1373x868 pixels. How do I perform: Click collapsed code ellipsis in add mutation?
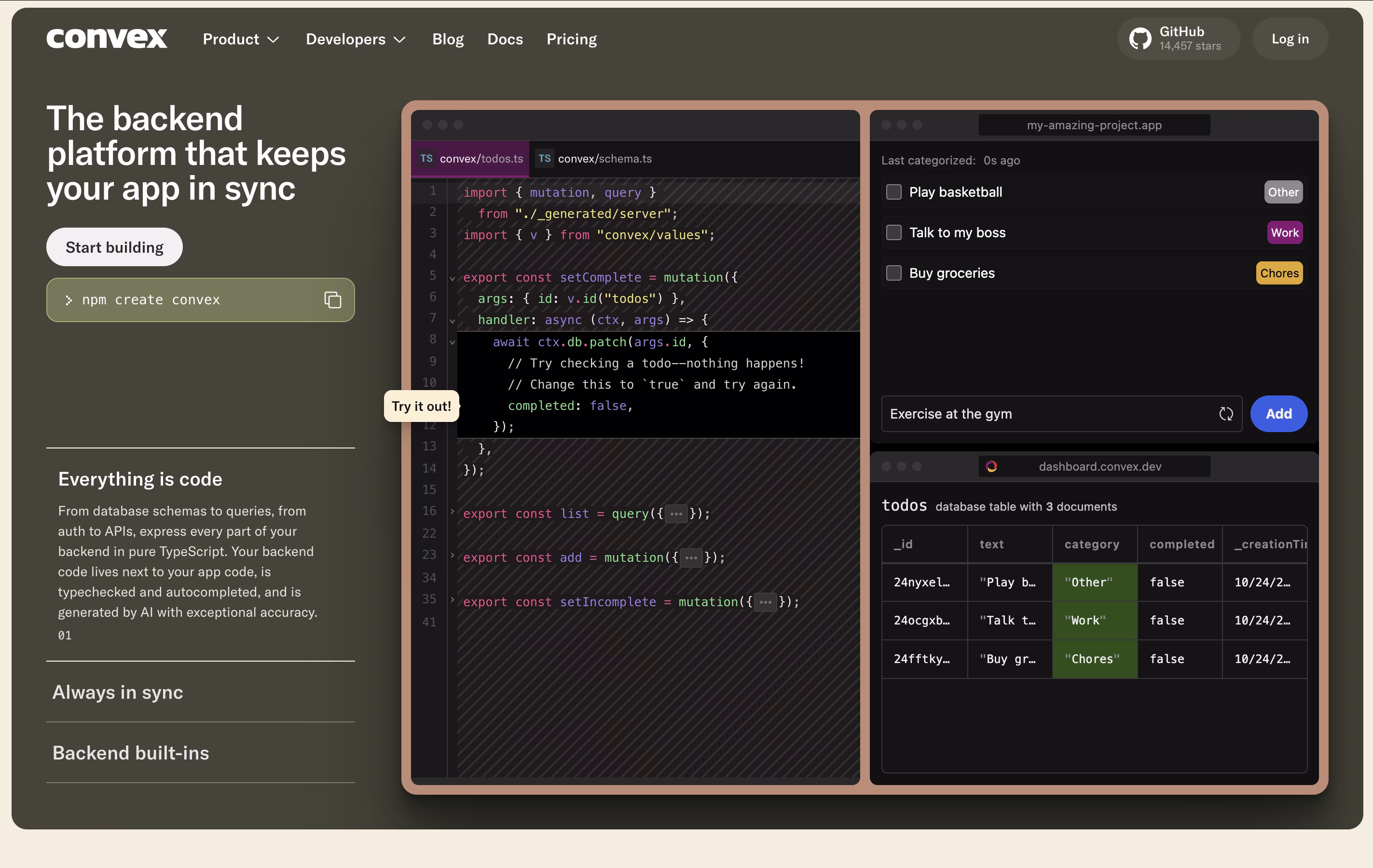[x=691, y=558]
